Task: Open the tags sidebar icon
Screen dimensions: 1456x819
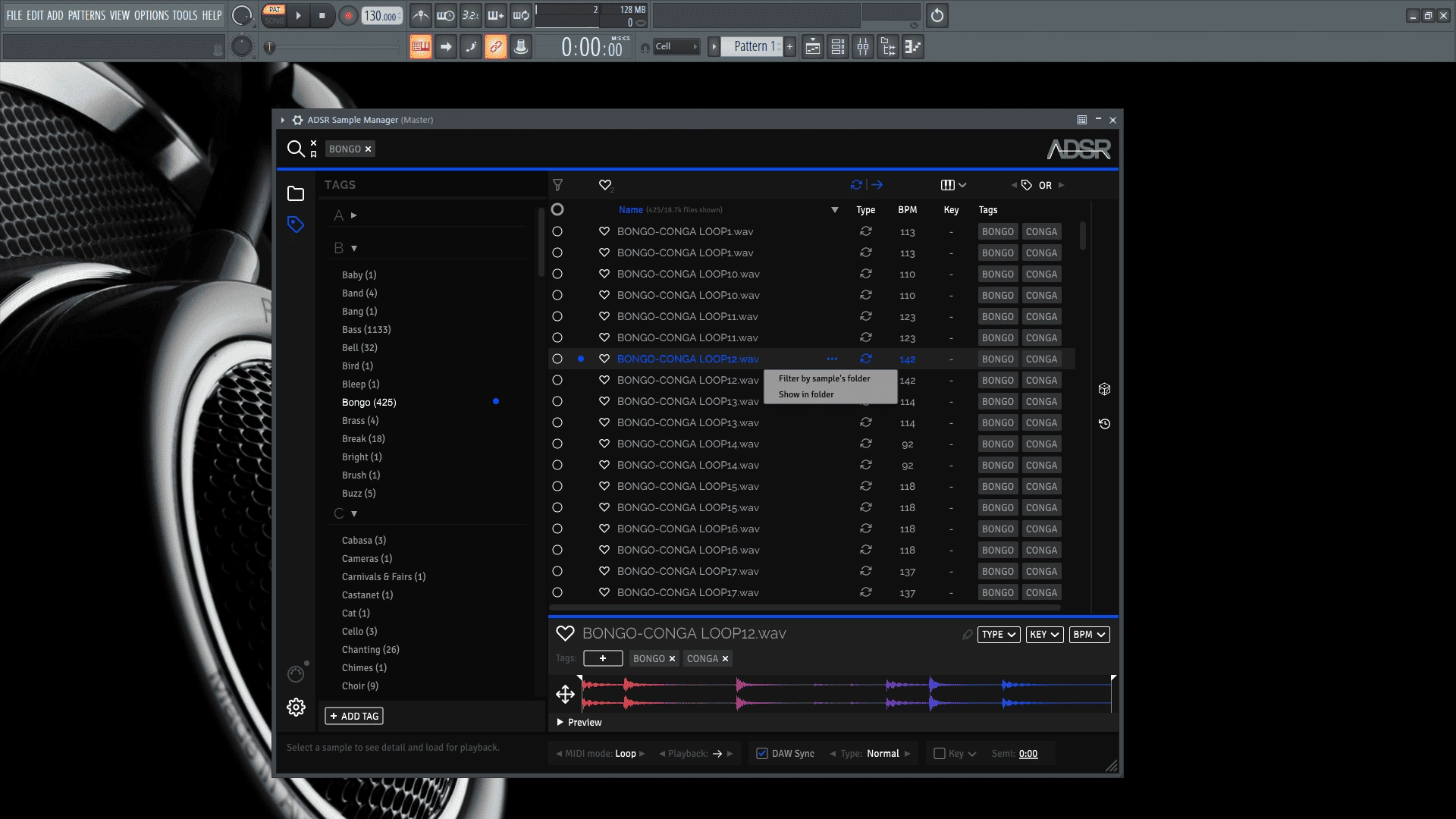Action: click(x=296, y=224)
